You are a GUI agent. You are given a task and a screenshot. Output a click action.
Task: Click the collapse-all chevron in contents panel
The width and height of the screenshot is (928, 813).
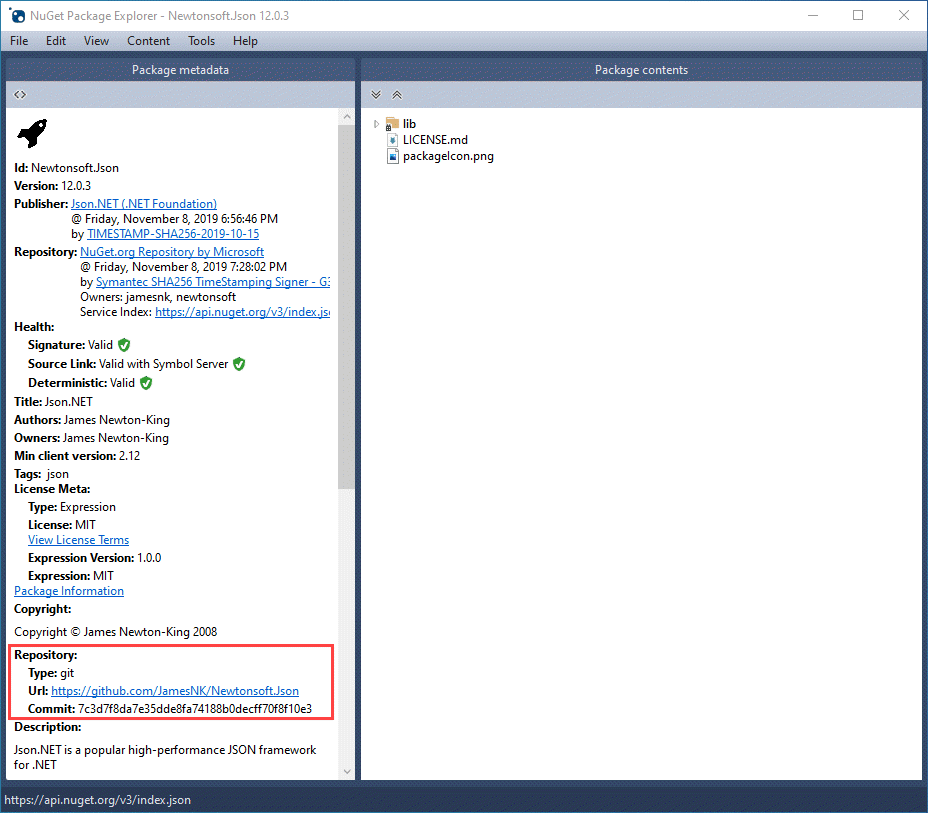(x=396, y=94)
